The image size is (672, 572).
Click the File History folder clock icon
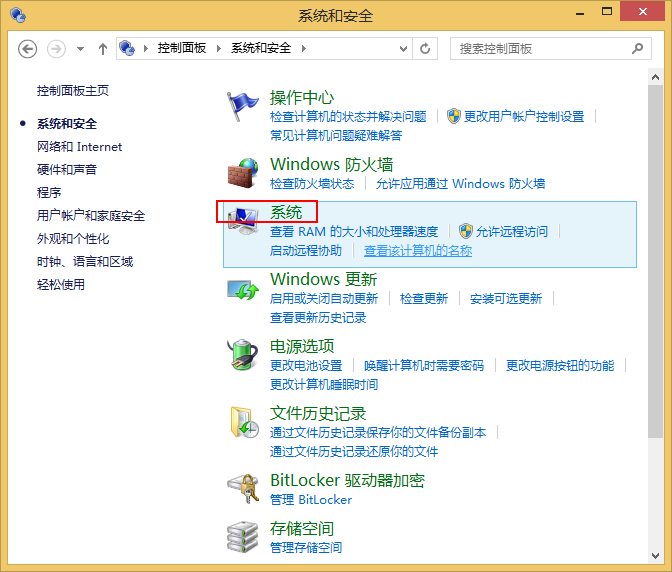pyautogui.click(x=244, y=422)
